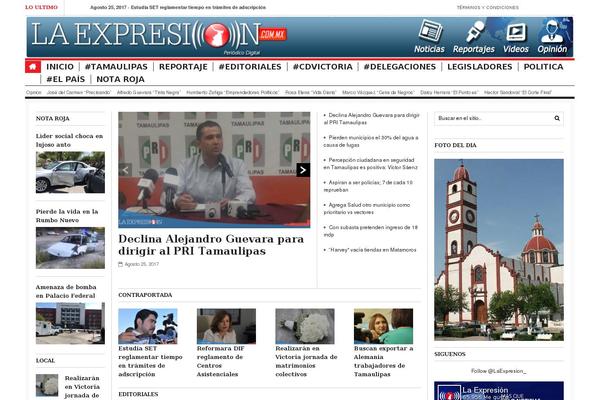The width and height of the screenshot is (600, 400).
Task: Open the Noticias newspaper icon
Action: pyautogui.click(x=429, y=37)
